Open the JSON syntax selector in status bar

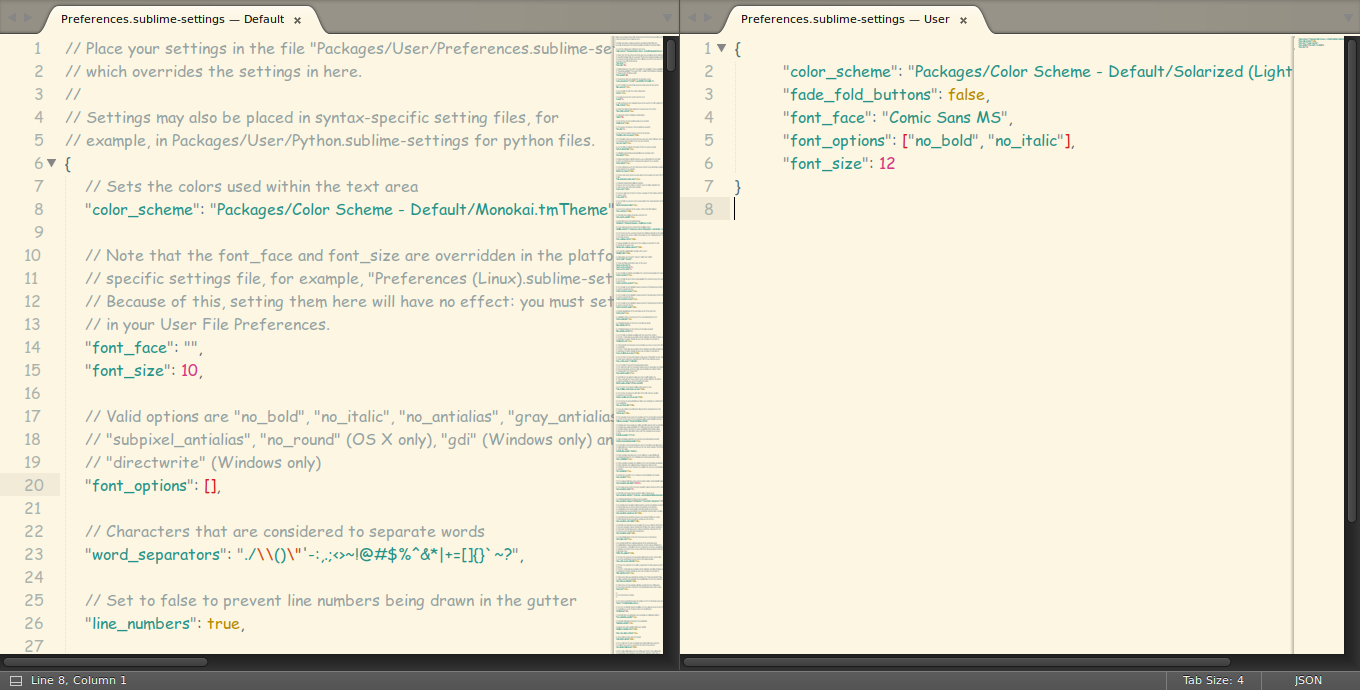(x=1308, y=680)
